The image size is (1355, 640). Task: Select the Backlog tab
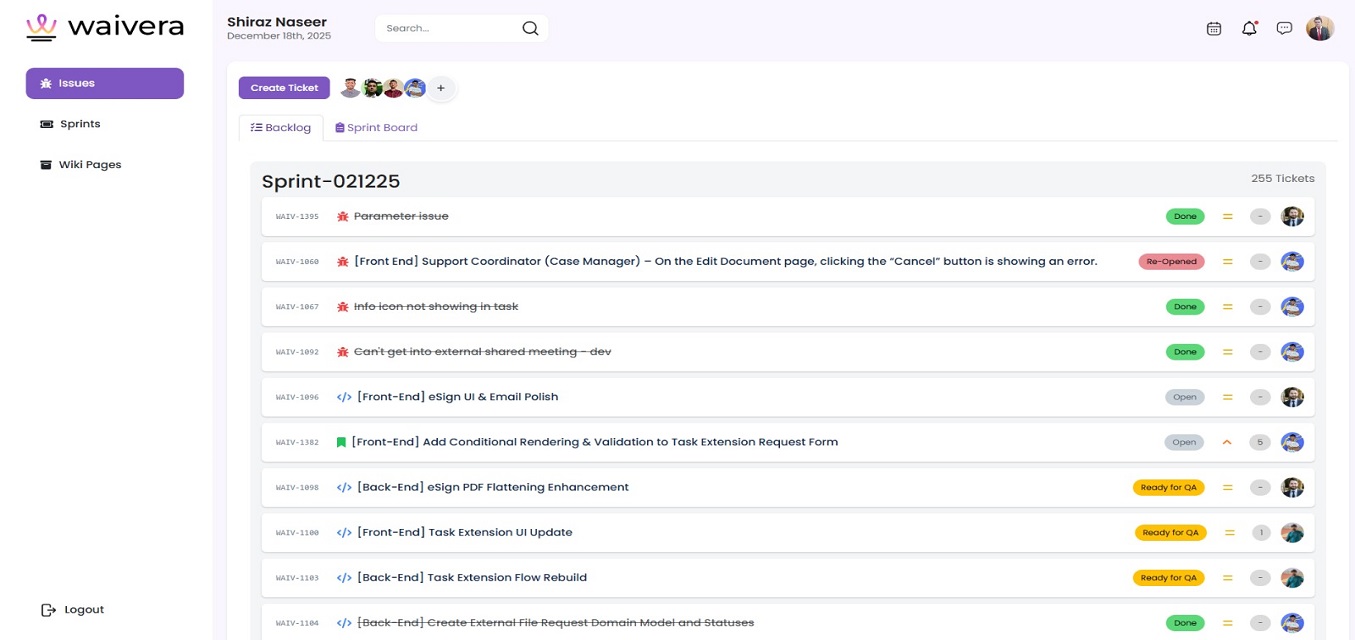[x=281, y=128]
